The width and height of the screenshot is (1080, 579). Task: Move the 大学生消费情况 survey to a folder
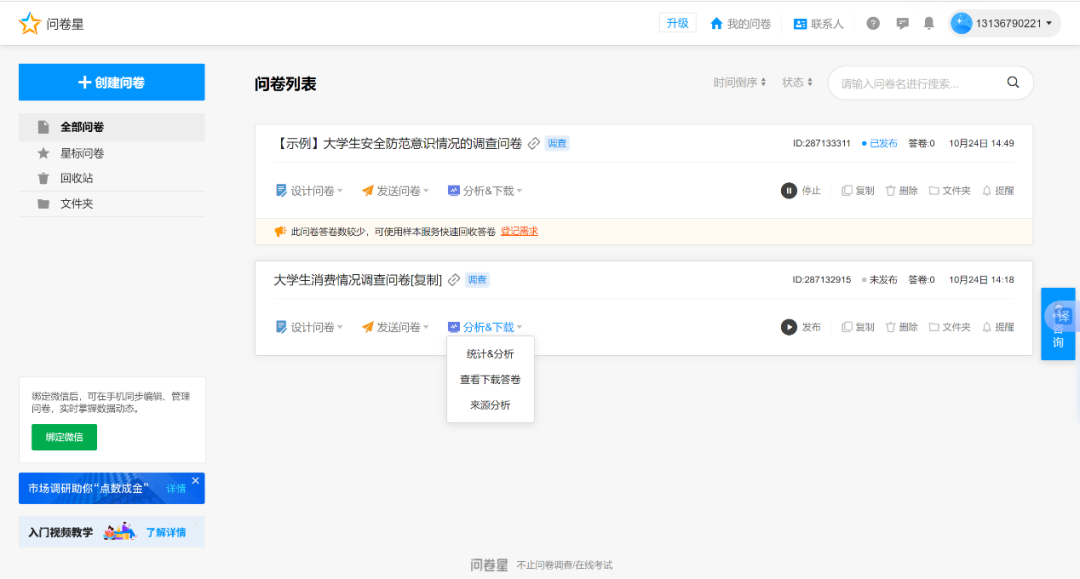tap(949, 327)
